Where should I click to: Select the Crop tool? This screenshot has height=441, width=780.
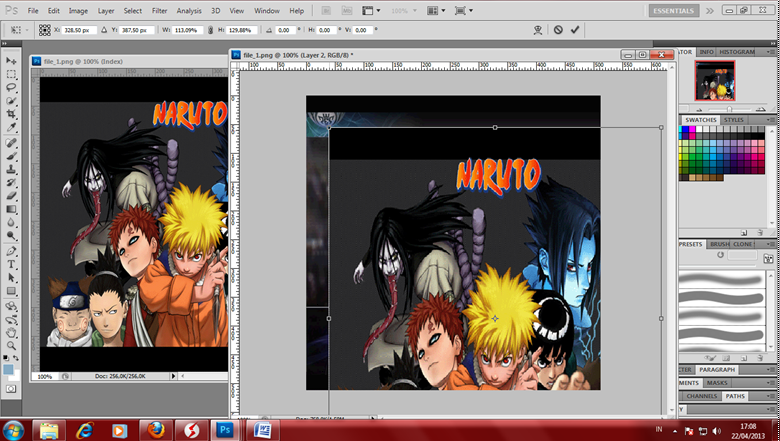pyautogui.click(x=11, y=114)
